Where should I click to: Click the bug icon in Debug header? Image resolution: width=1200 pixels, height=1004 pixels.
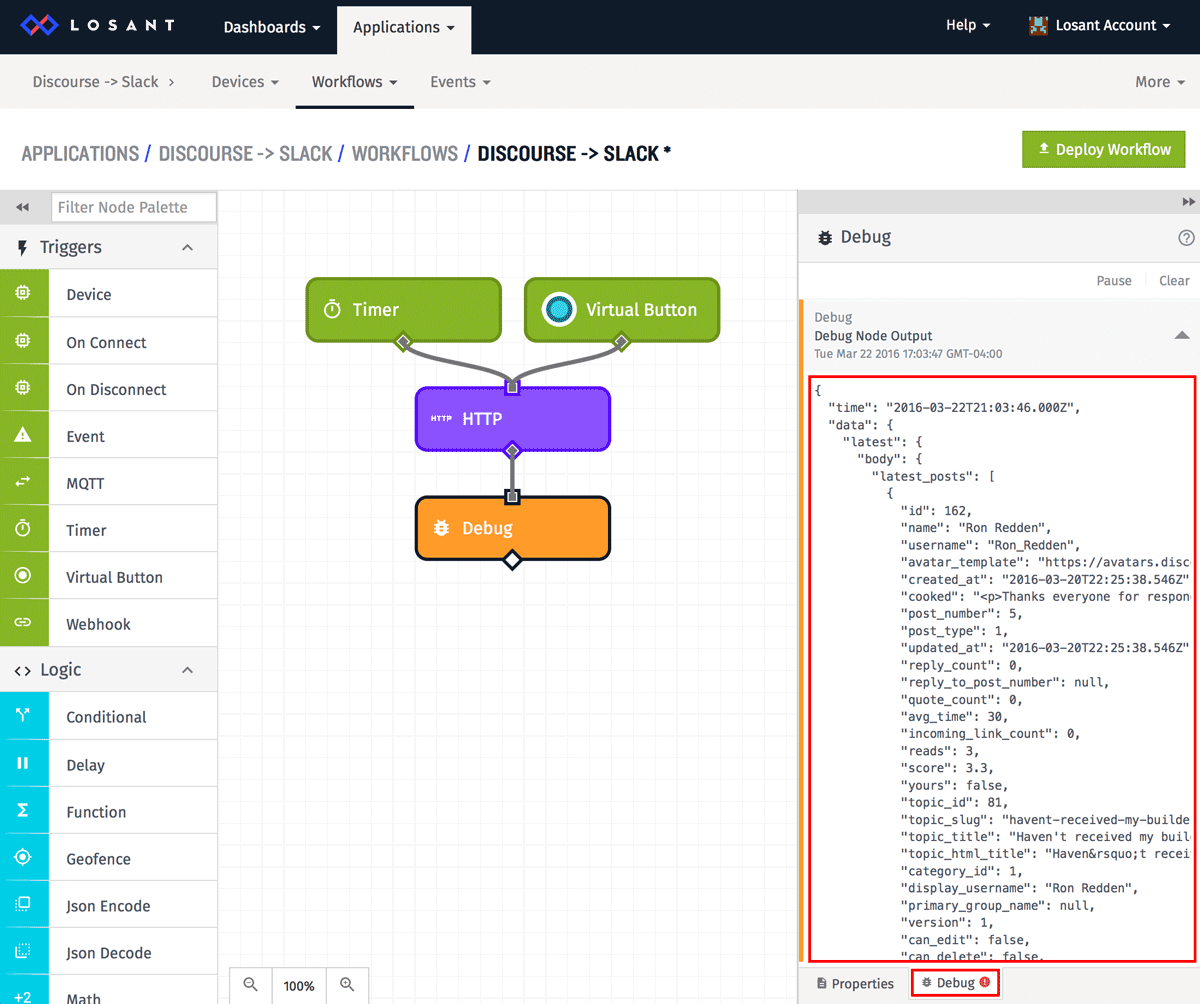tap(825, 238)
